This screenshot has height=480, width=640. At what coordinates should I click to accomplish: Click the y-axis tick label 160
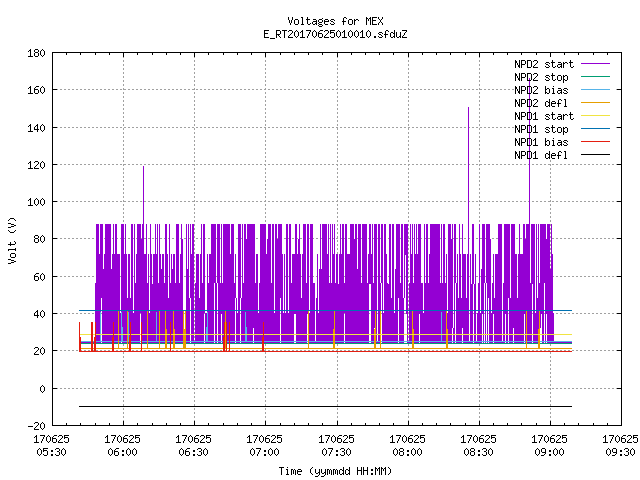pos(36,90)
